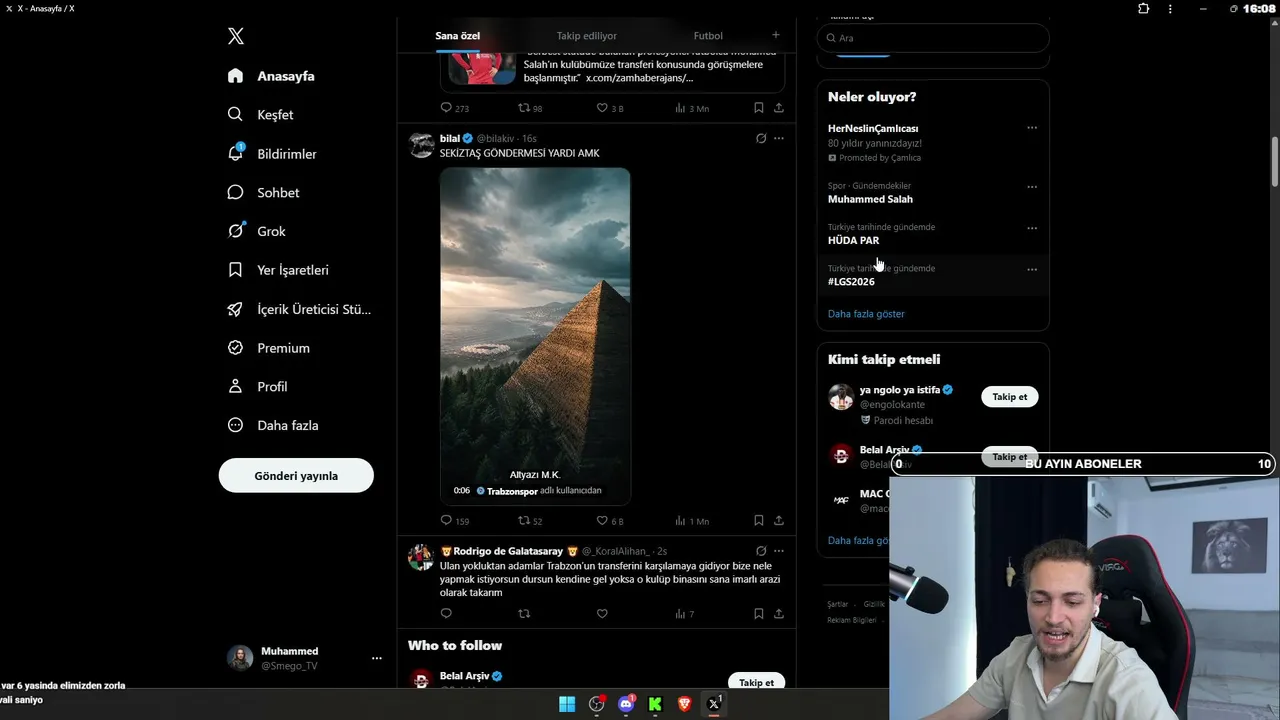Reply to Rodrigo de Galatasaray's post
1280x720 pixels.
[x=446, y=614]
